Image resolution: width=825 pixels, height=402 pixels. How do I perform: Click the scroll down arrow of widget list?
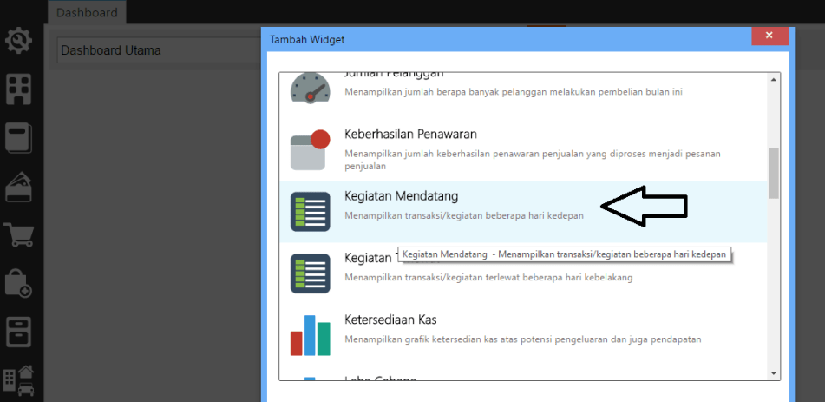(x=773, y=373)
